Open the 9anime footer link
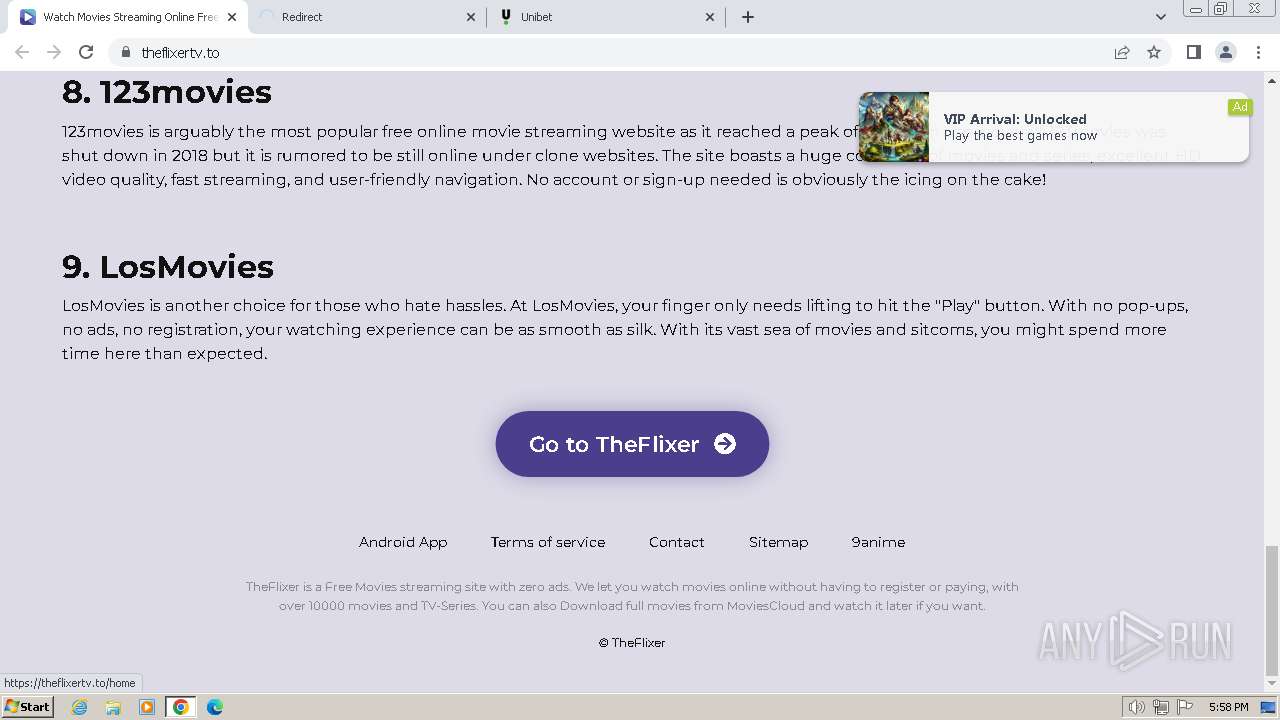This screenshot has height=720, width=1280. [x=878, y=542]
